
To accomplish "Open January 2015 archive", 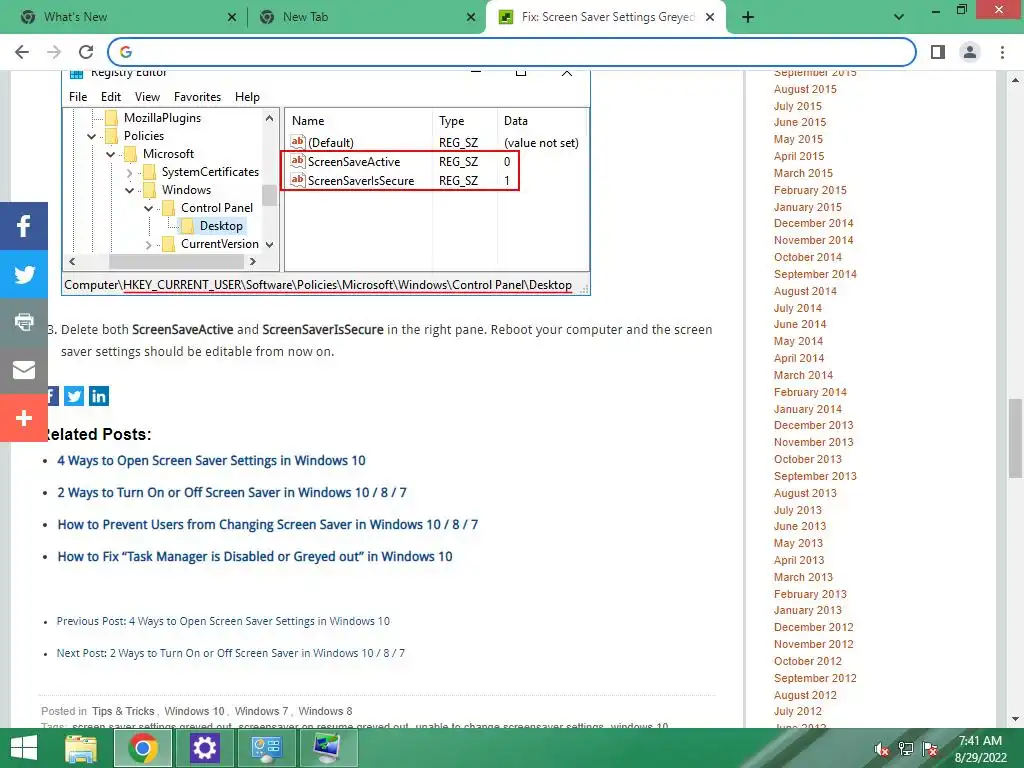I will point(807,207).
